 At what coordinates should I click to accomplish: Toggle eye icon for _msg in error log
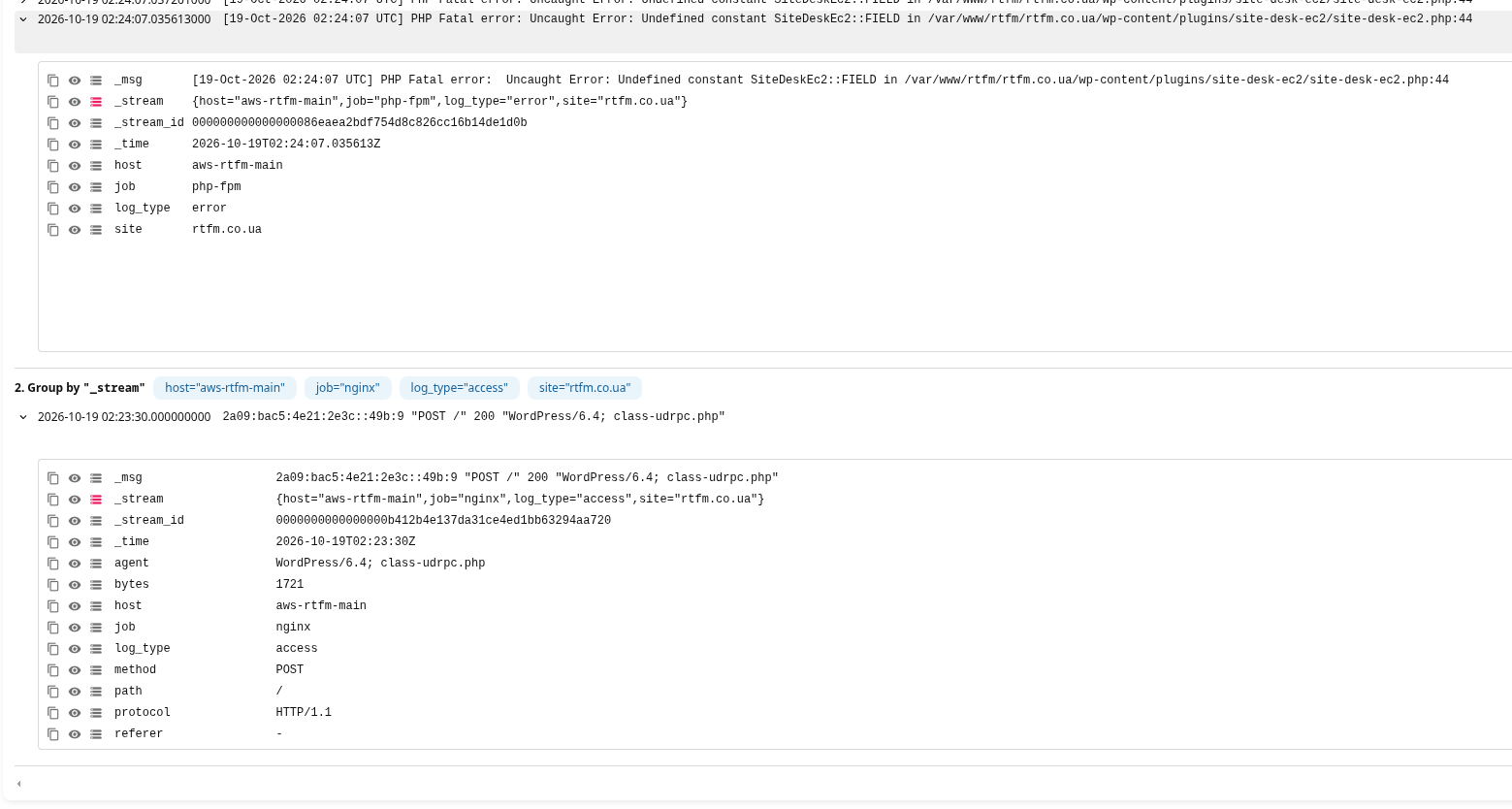coord(75,81)
